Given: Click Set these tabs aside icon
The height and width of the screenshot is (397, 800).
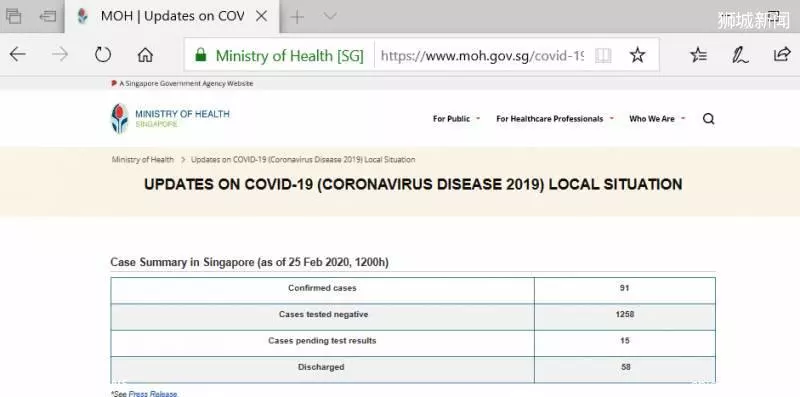Looking at the screenshot, I should point(47,16).
